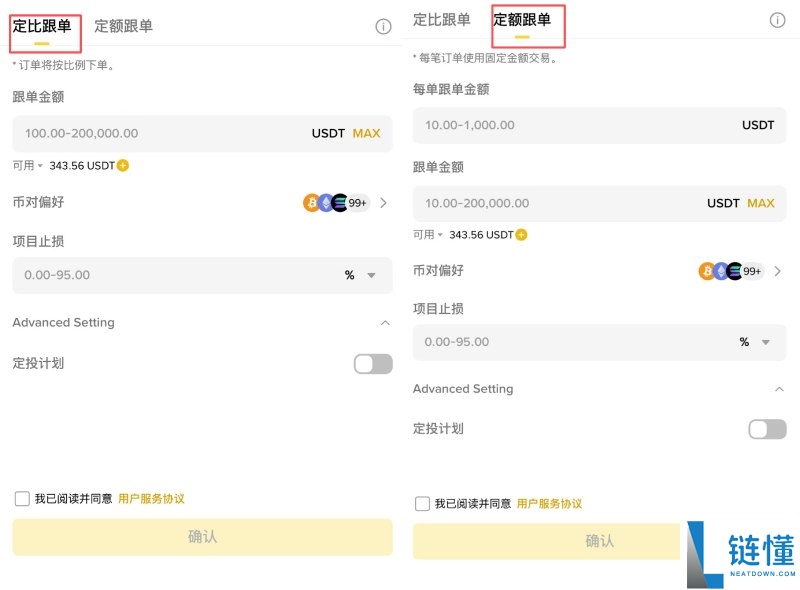Expand the 币对偏好 coin preference list
Viewport: 800px width, 590px height.
[383, 203]
